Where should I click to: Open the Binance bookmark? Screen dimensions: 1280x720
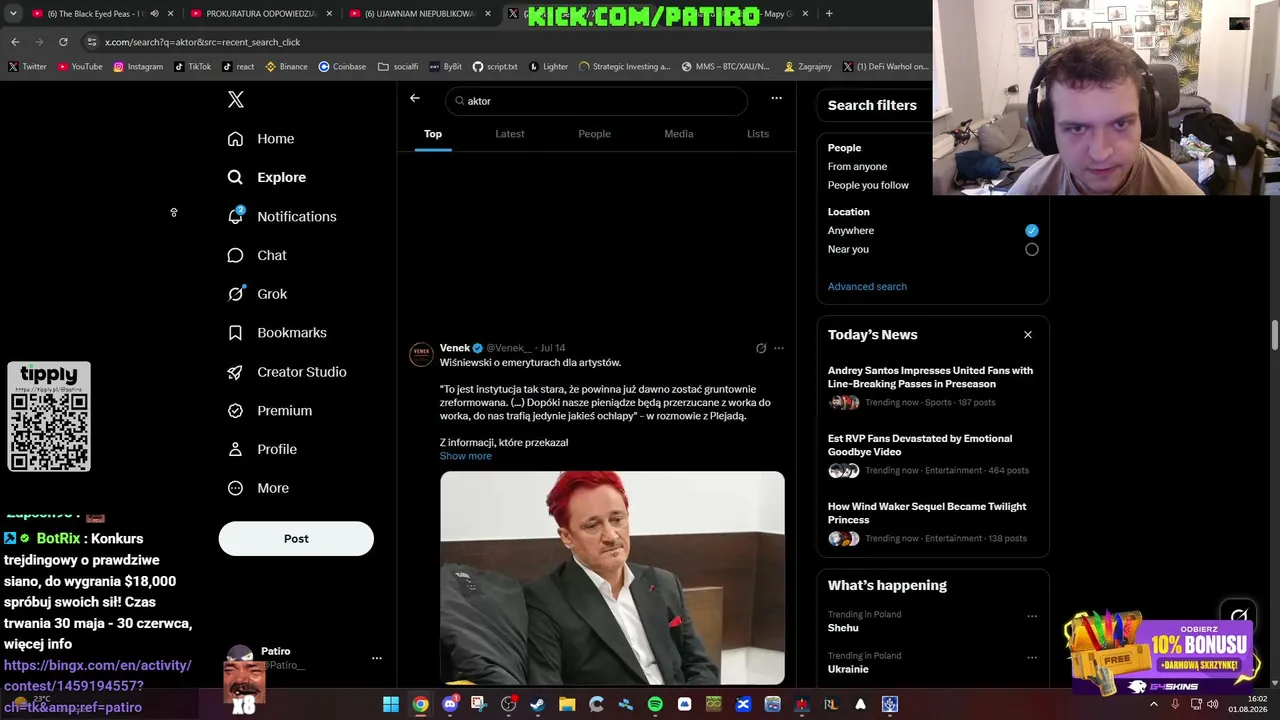286,67
